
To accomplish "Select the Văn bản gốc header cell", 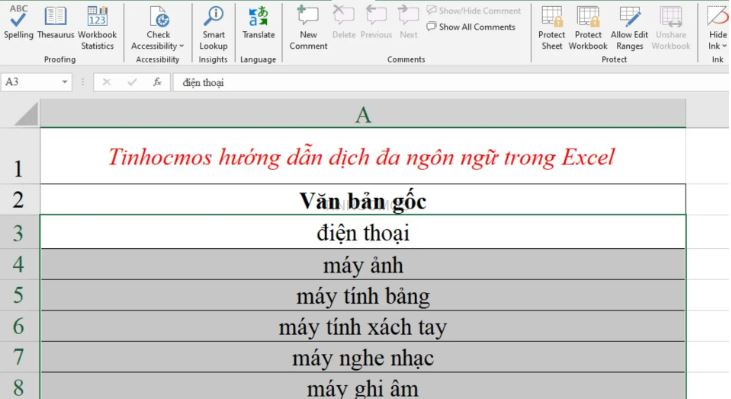I will (363, 200).
